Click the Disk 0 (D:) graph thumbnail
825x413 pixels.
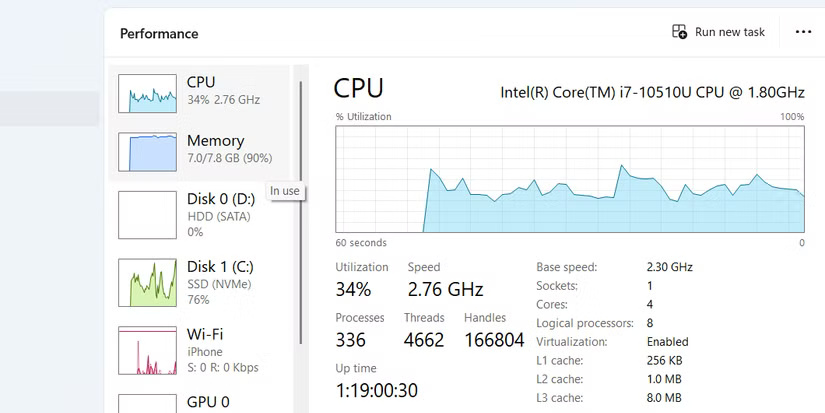pyautogui.click(x=147, y=214)
